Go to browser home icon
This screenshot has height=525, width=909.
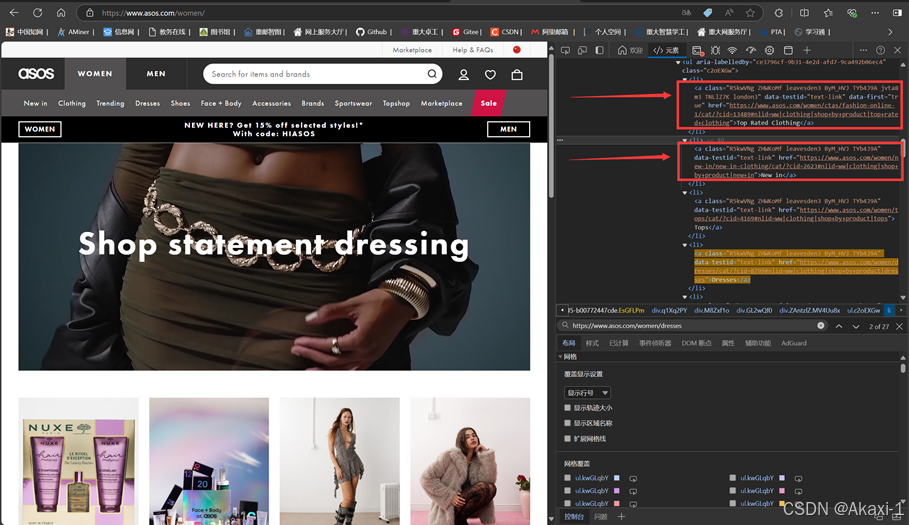point(61,12)
